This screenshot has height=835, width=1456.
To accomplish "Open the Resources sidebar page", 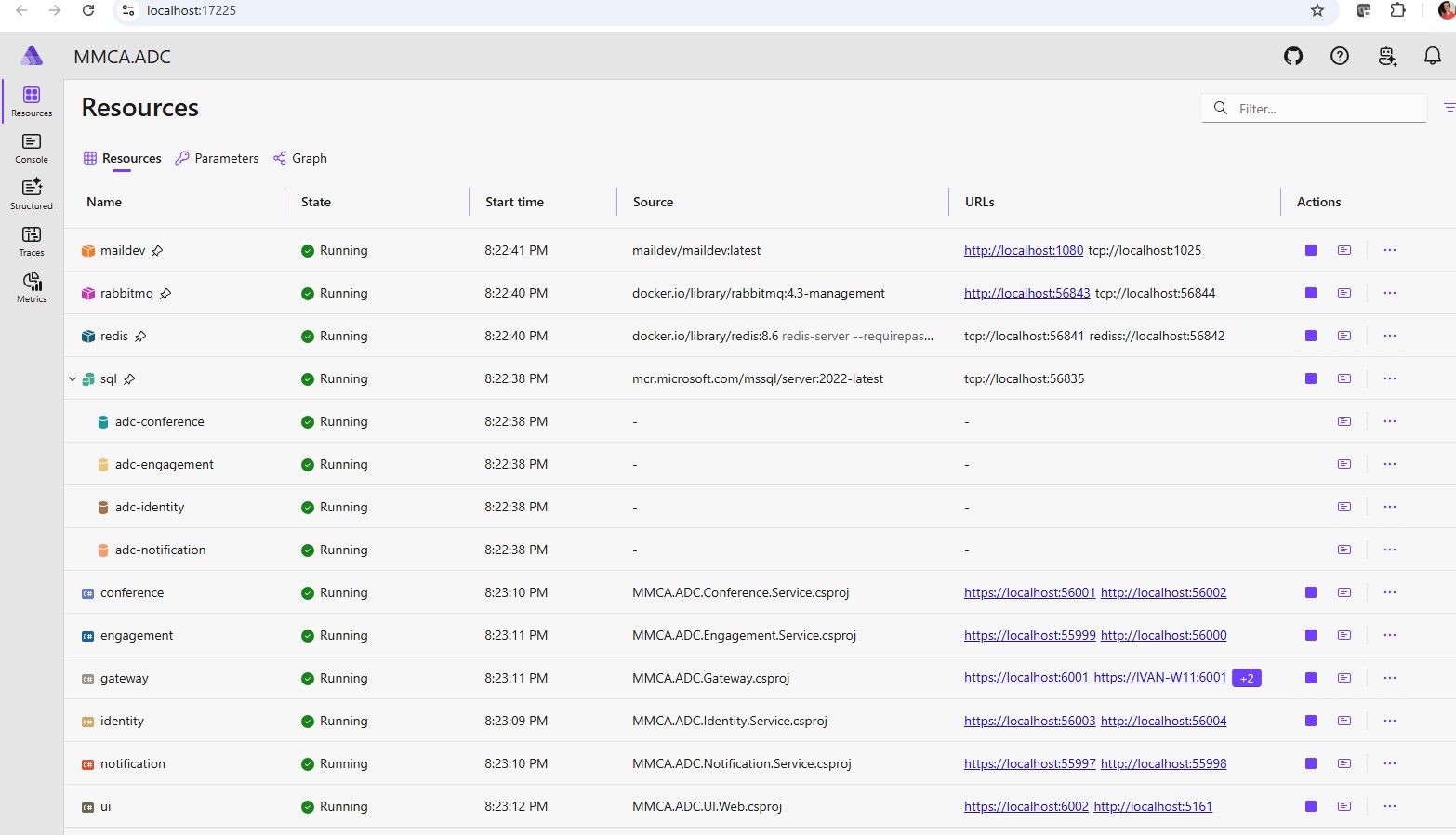I will pos(32,101).
